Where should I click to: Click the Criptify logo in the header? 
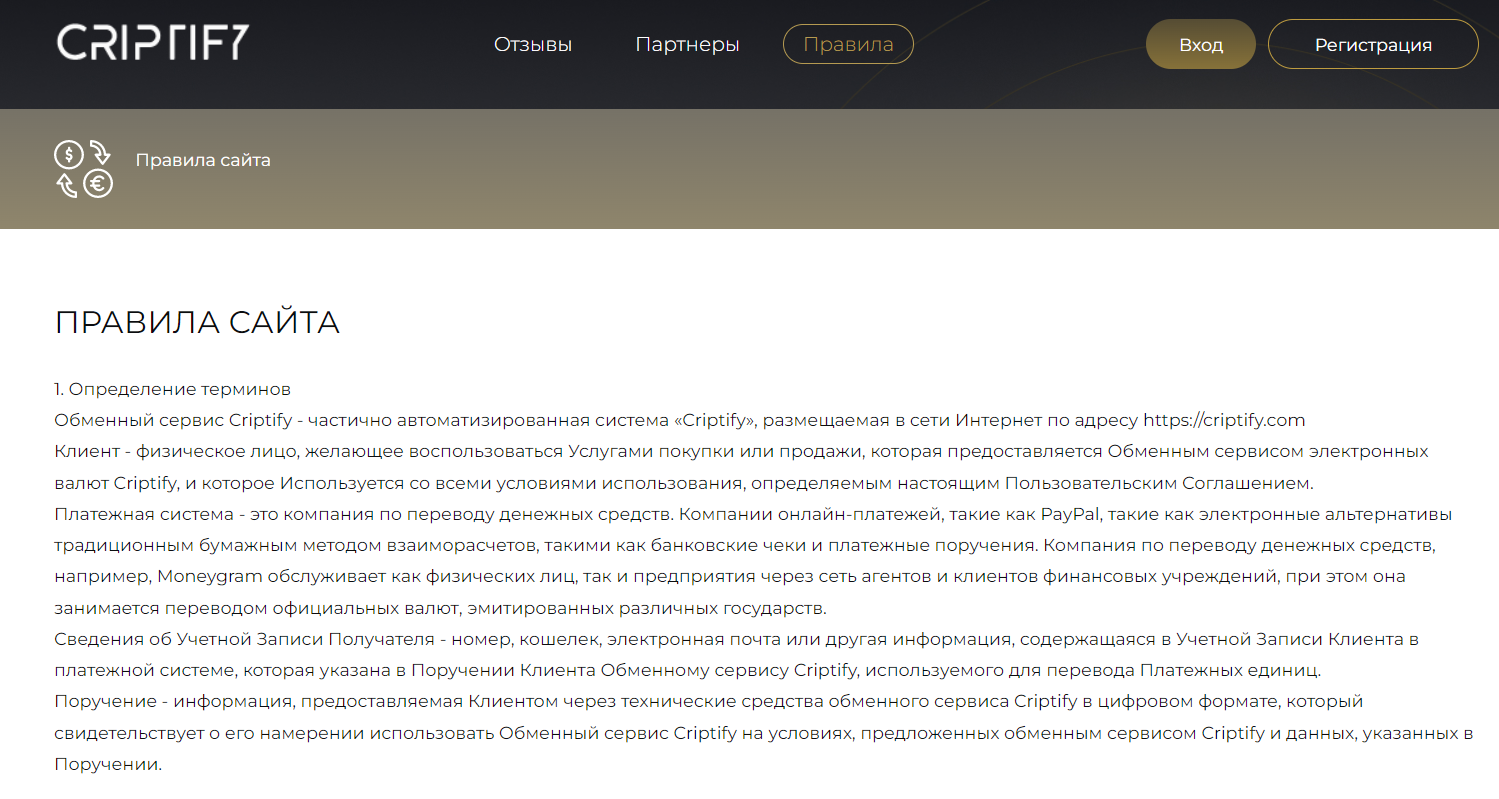(x=152, y=44)
